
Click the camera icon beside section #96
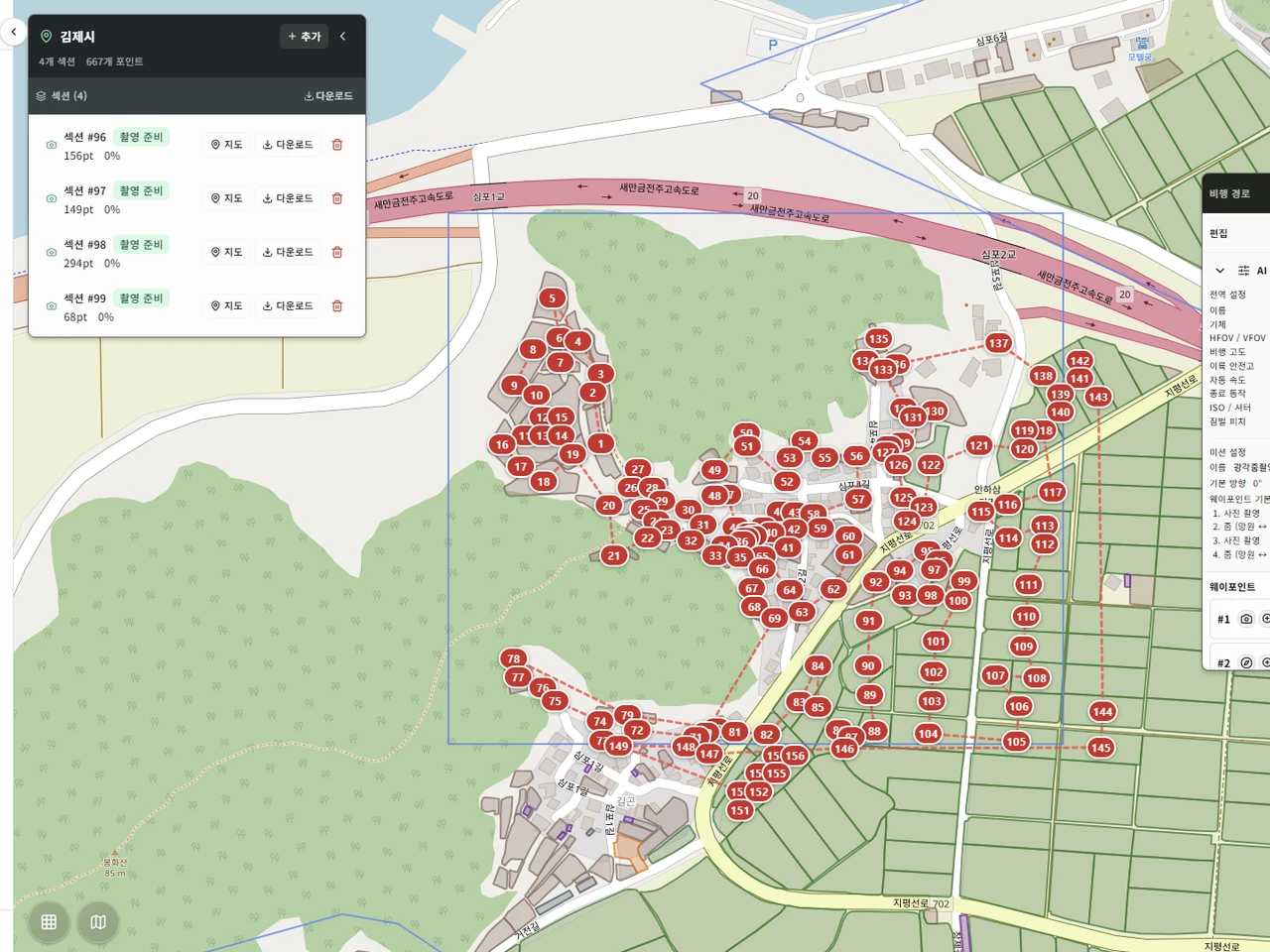coord(52,145)
